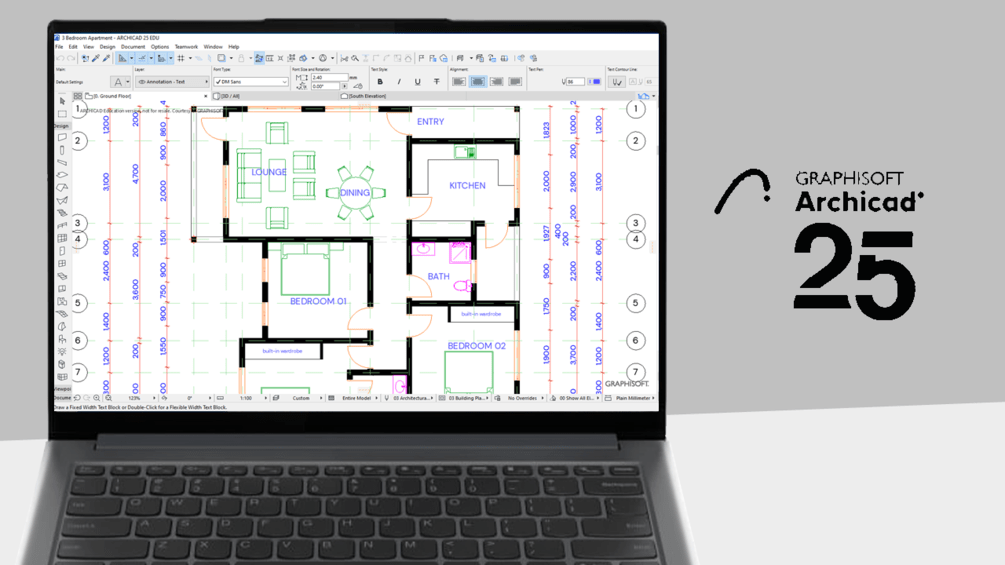Screen dimensions: 1005x565
Task: Click the Teamwork send changes icon
Action: tap(521, 58)
